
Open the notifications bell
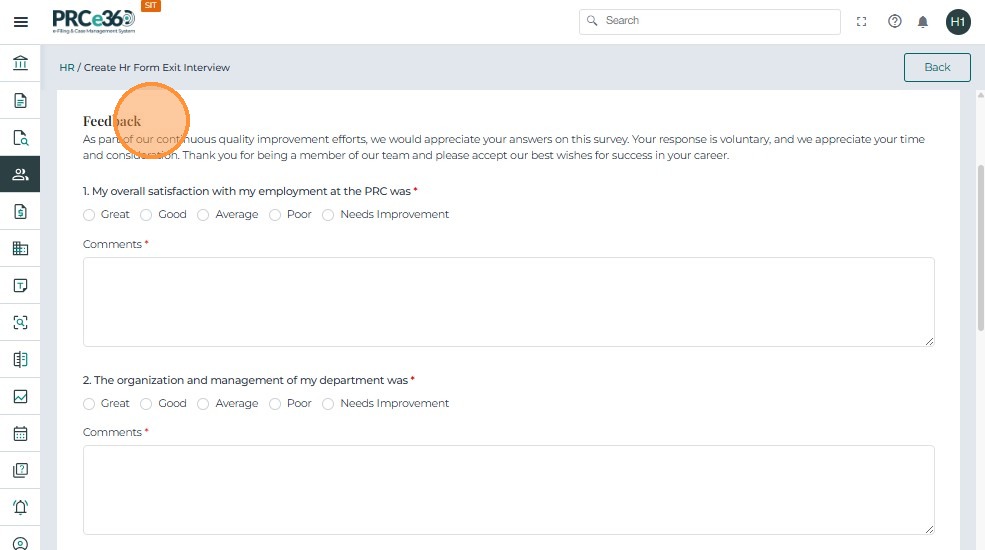[x=923, y=21]
